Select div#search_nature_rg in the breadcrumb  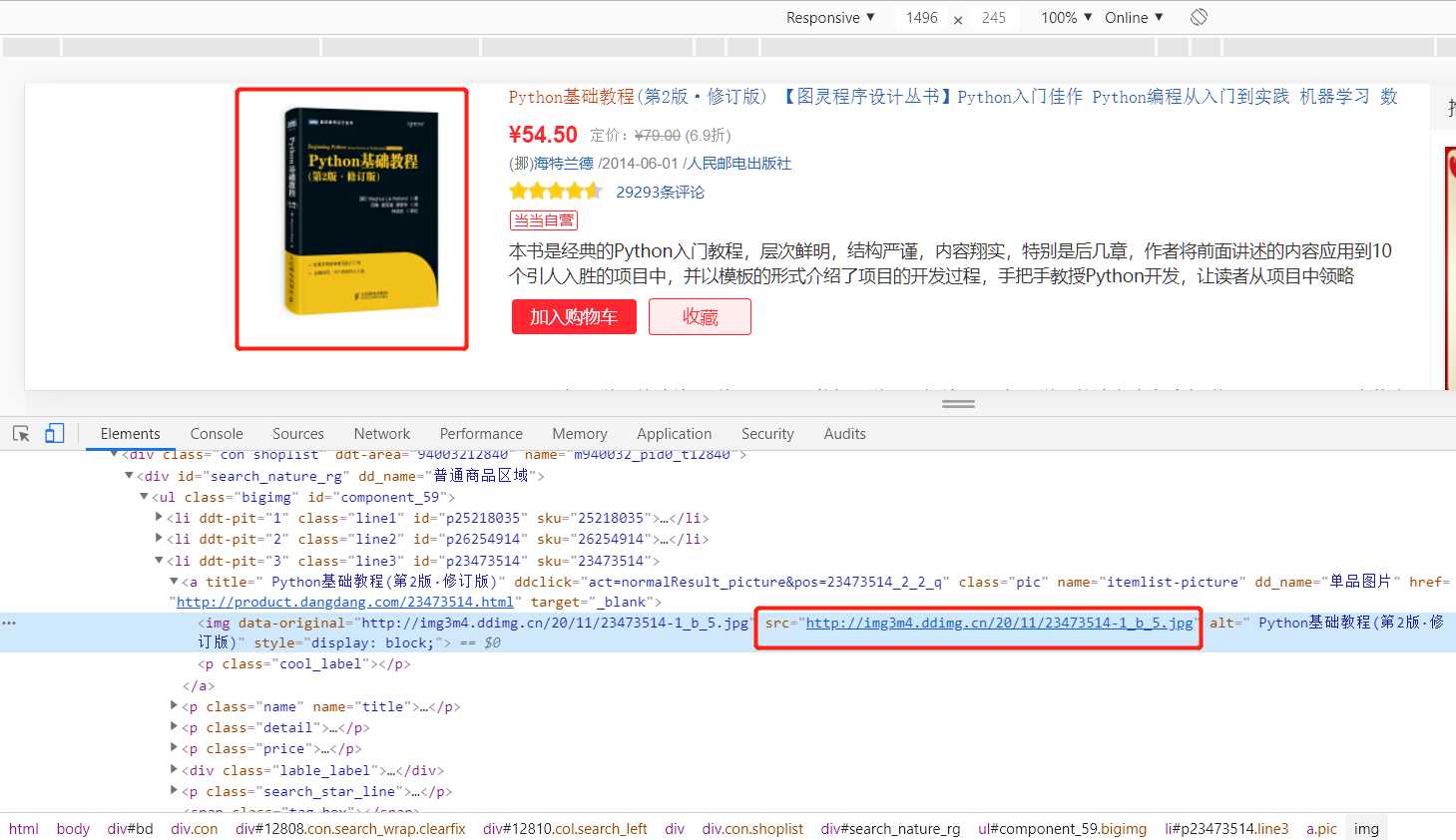click(890, 828)
